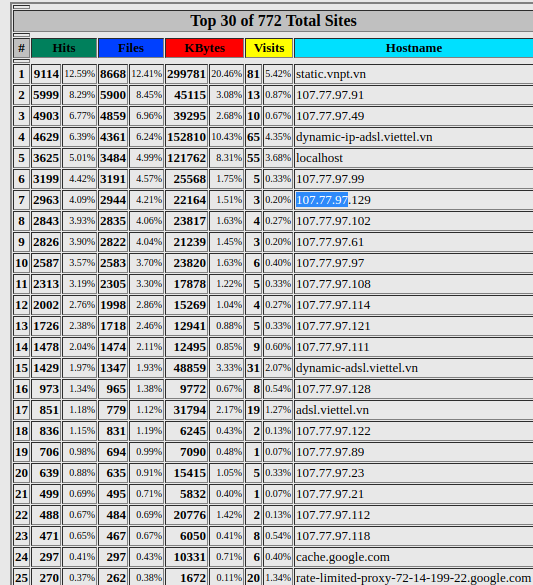Select hostname adsl.viettel.vn
This screenshot has height=585, width=533.
332,410
